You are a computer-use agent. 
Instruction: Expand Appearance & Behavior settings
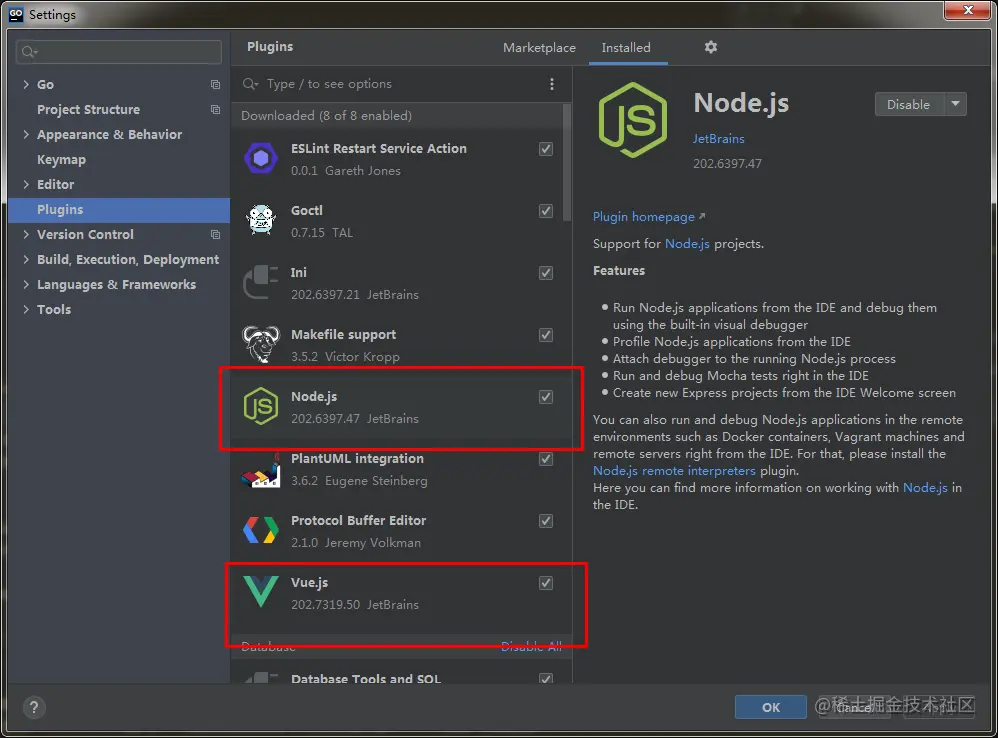coord(26,134)
